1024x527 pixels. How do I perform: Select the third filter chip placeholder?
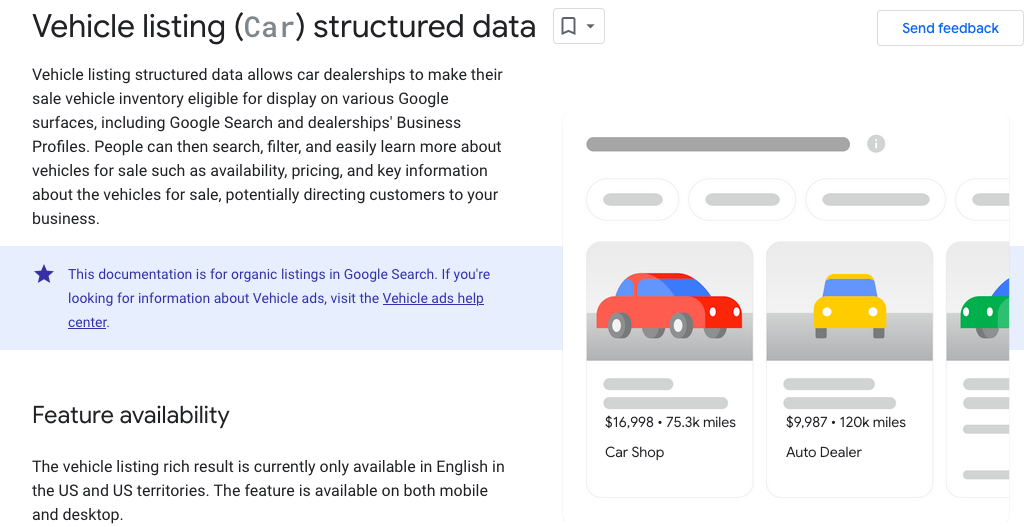875,200
